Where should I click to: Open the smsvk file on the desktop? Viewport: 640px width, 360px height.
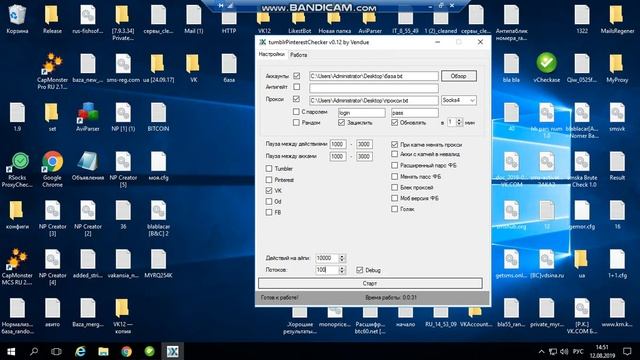pos(617,116)
